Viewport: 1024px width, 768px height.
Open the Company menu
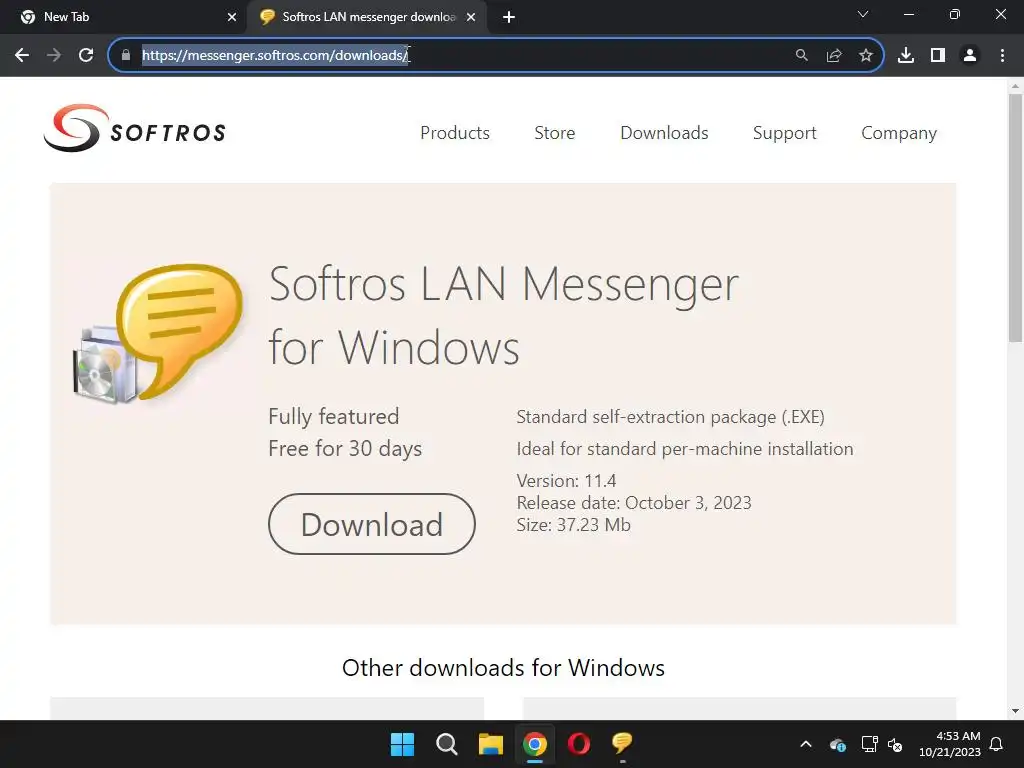pyautogui.click(x=899, y=133)
